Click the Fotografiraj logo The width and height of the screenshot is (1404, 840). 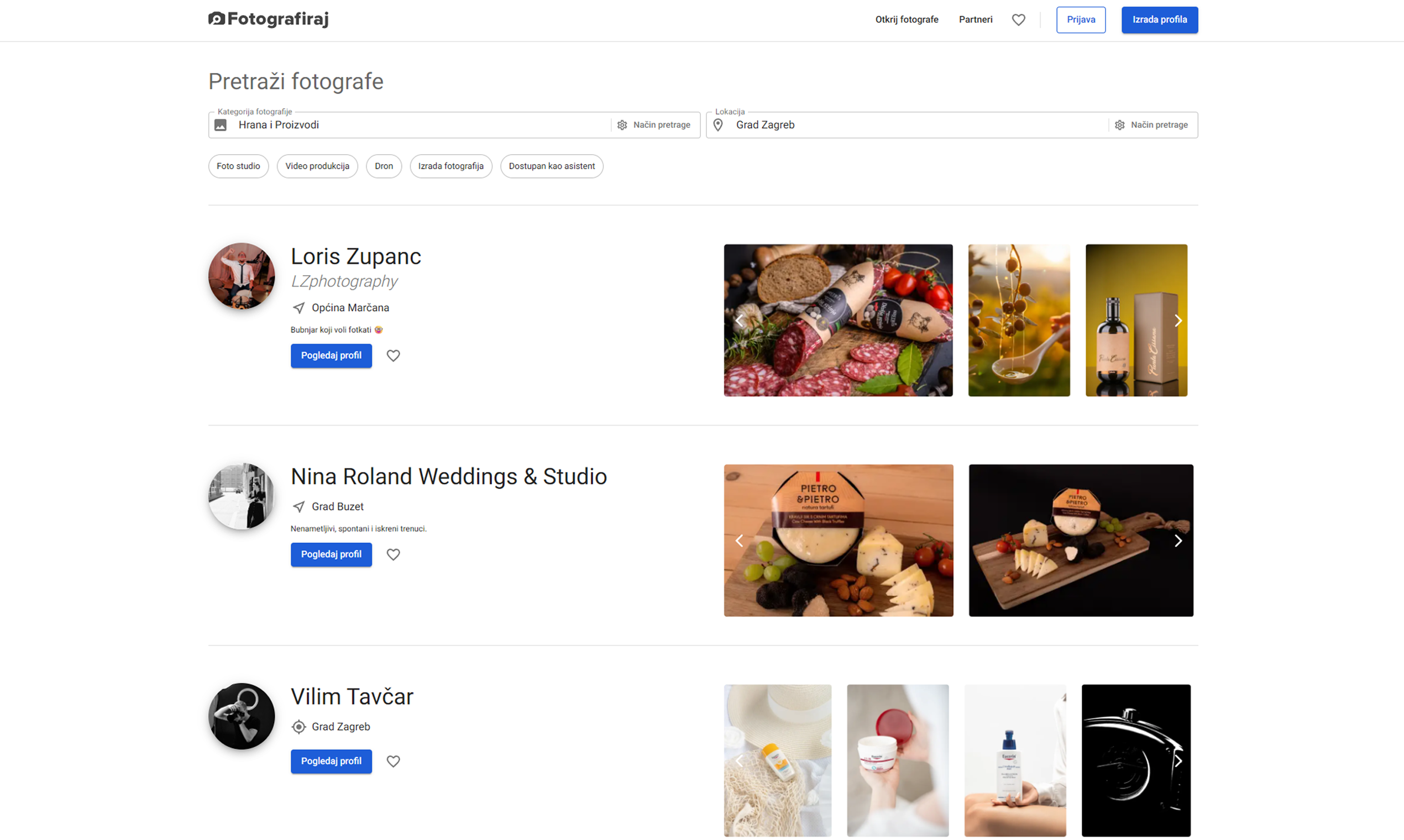tap(268, 19)
